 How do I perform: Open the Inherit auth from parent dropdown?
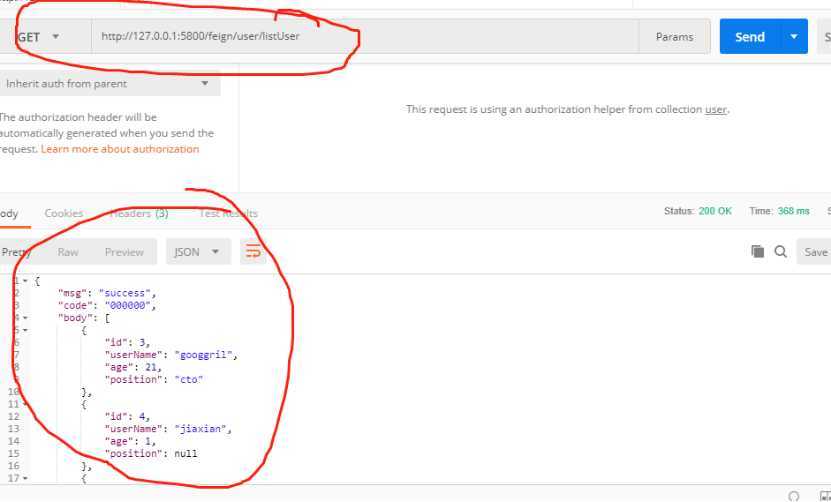coord(109,84)
